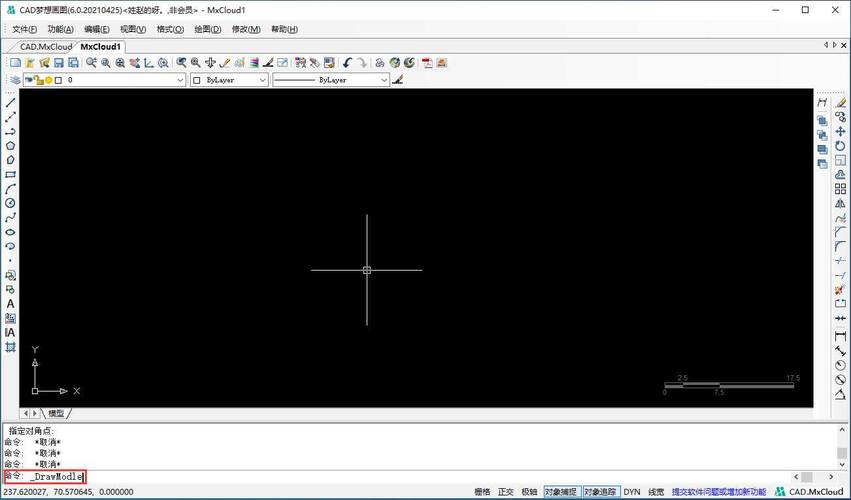The width and height of the screenshot is (851, 500).
Task: Click 提交软件问题或增加新功能 link
Action: pos(719,492)
